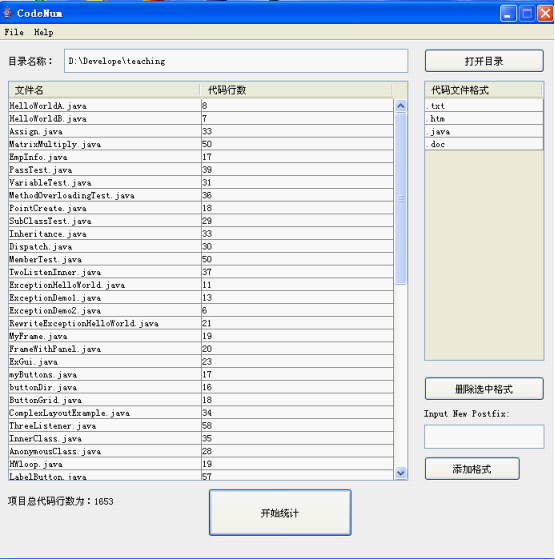Click the table scrollbar down arrow
The height and width of the screenshot is (560, 555).
click(x=401, y=473)
